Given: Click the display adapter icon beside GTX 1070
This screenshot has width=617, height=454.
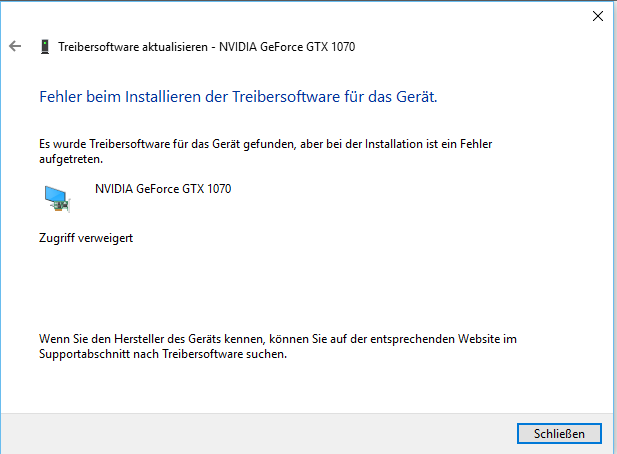Looking at the screenshot, I should pyautogui.click(x=57, y=199).
